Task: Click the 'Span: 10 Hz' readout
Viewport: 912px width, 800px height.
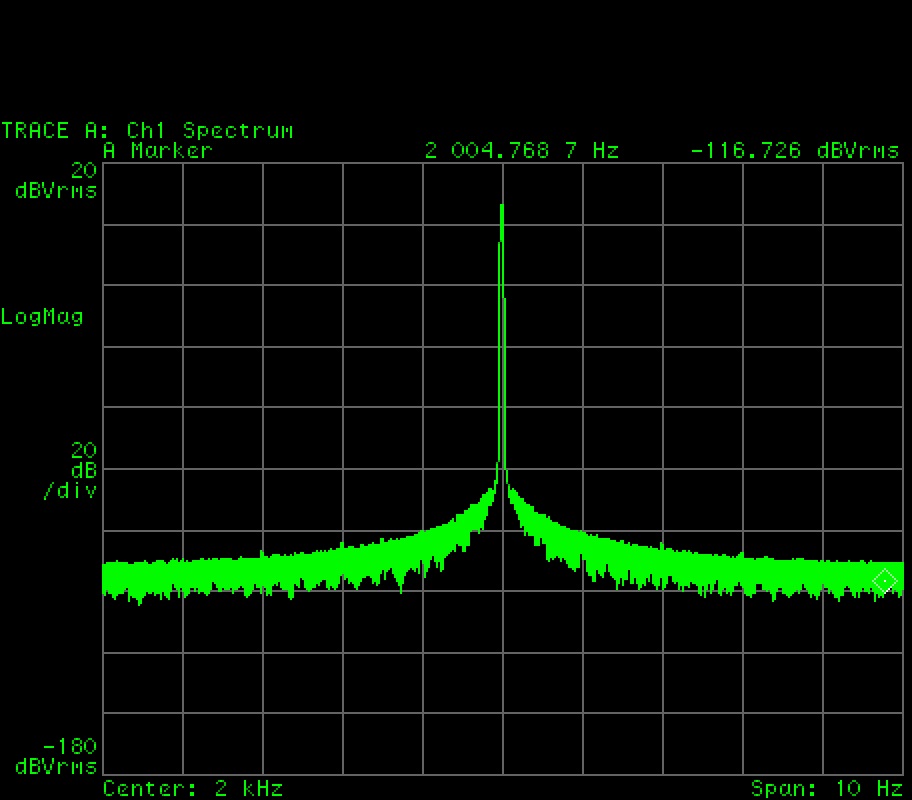Action: (x=825, y=788)
